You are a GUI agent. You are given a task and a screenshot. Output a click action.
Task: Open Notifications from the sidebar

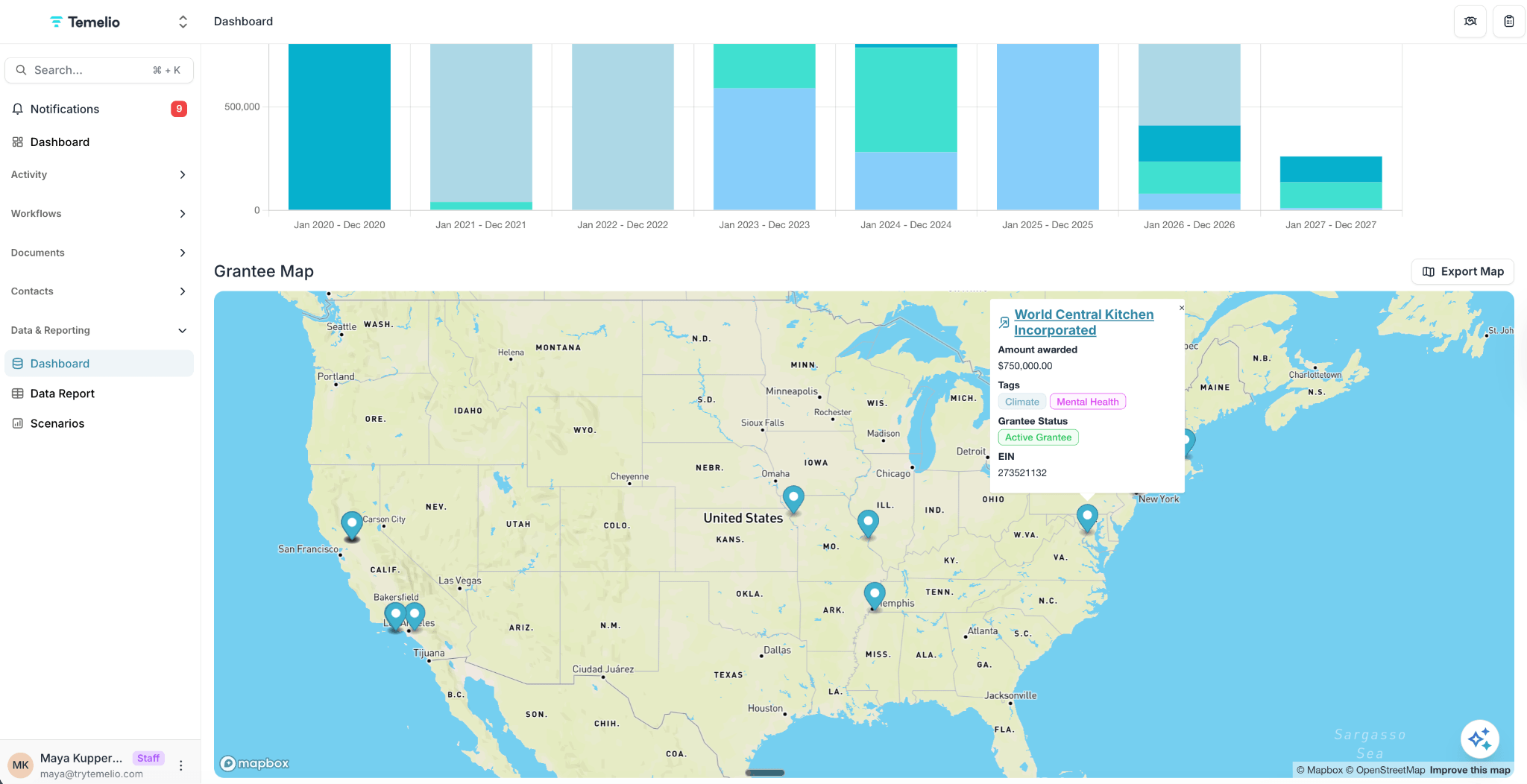coord(99,109)
